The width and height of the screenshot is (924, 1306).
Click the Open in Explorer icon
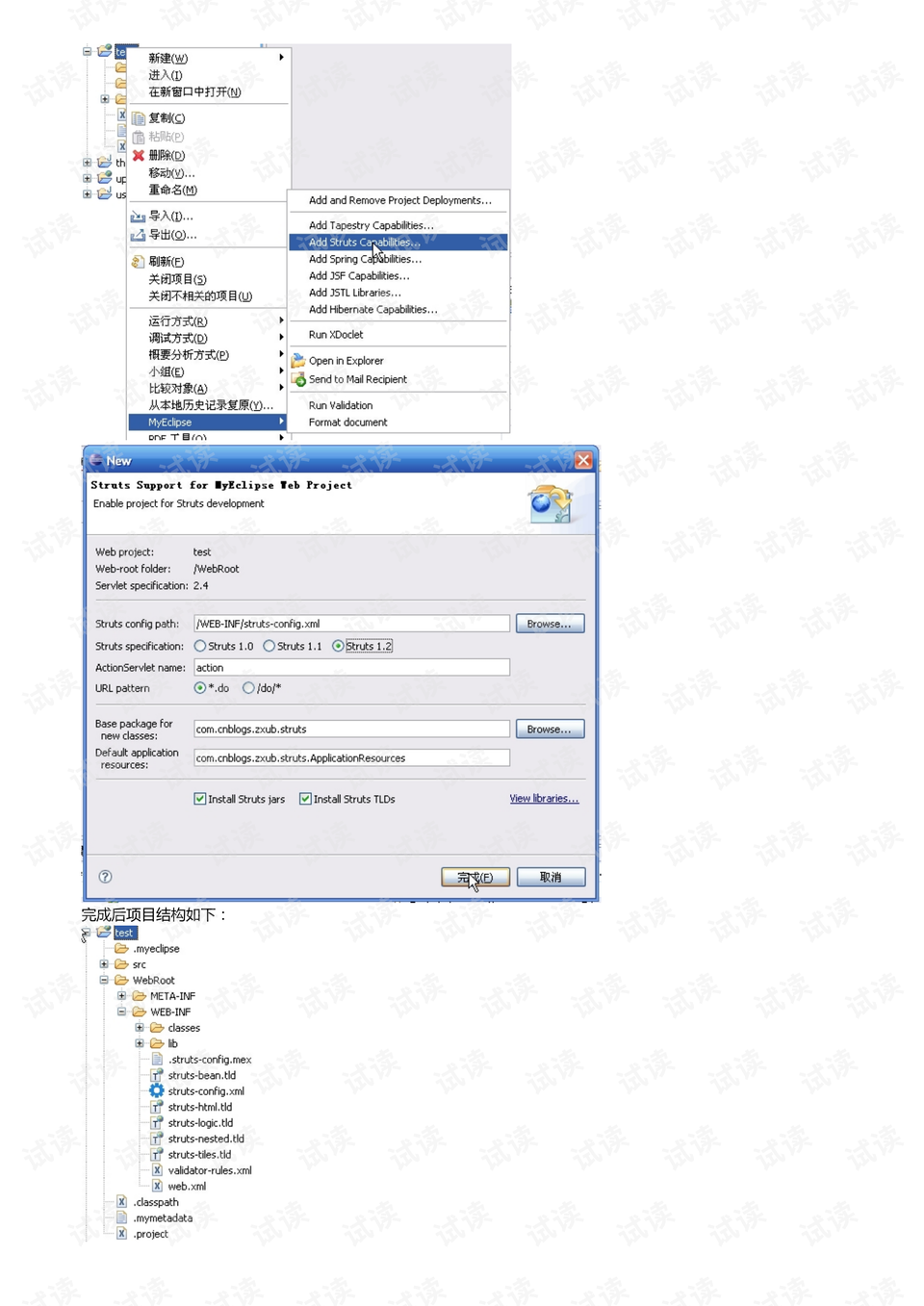pyautogui.click(x=299, y=361)
